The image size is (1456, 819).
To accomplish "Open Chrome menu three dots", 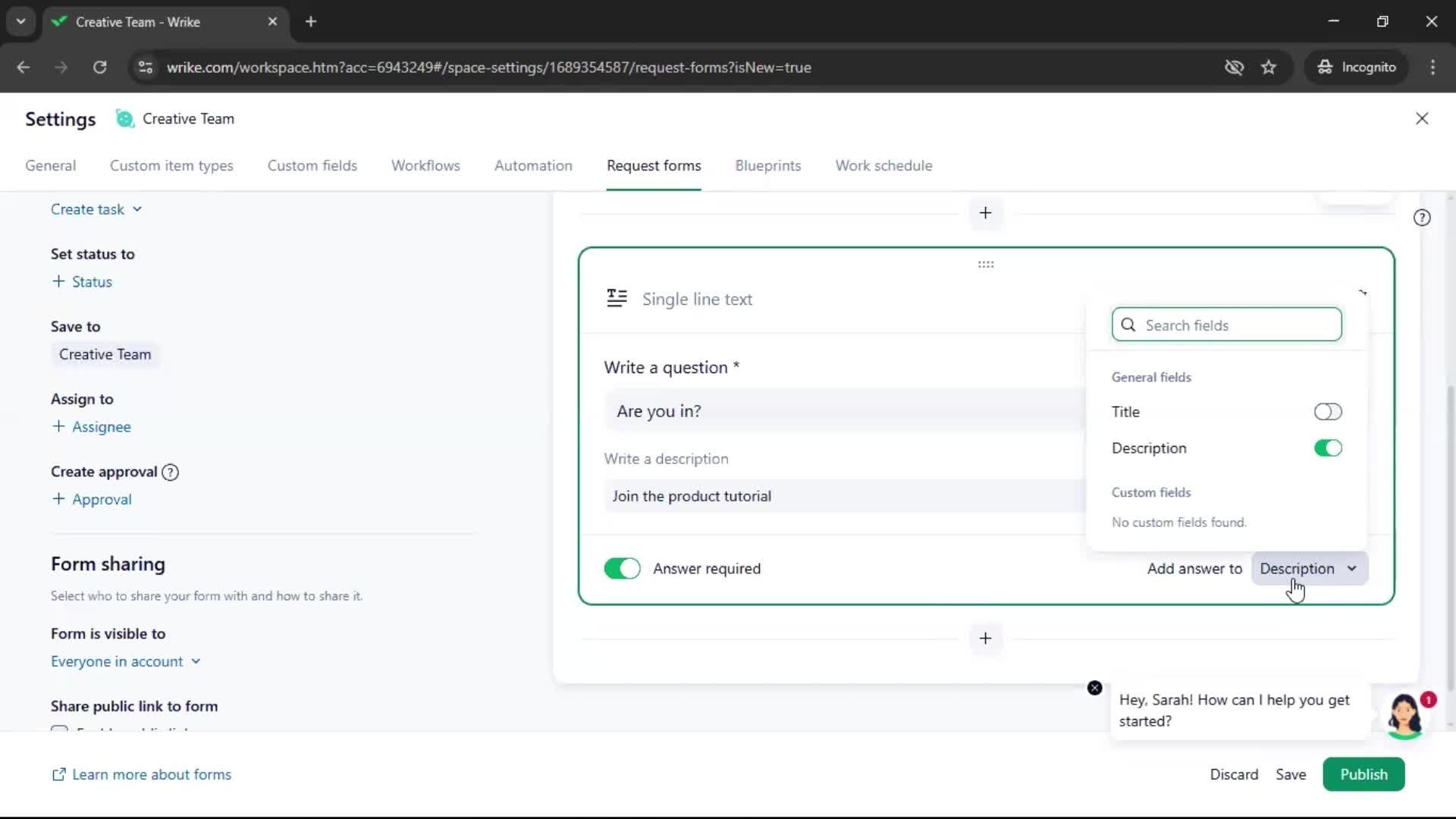I will [x=1432, y=67].
